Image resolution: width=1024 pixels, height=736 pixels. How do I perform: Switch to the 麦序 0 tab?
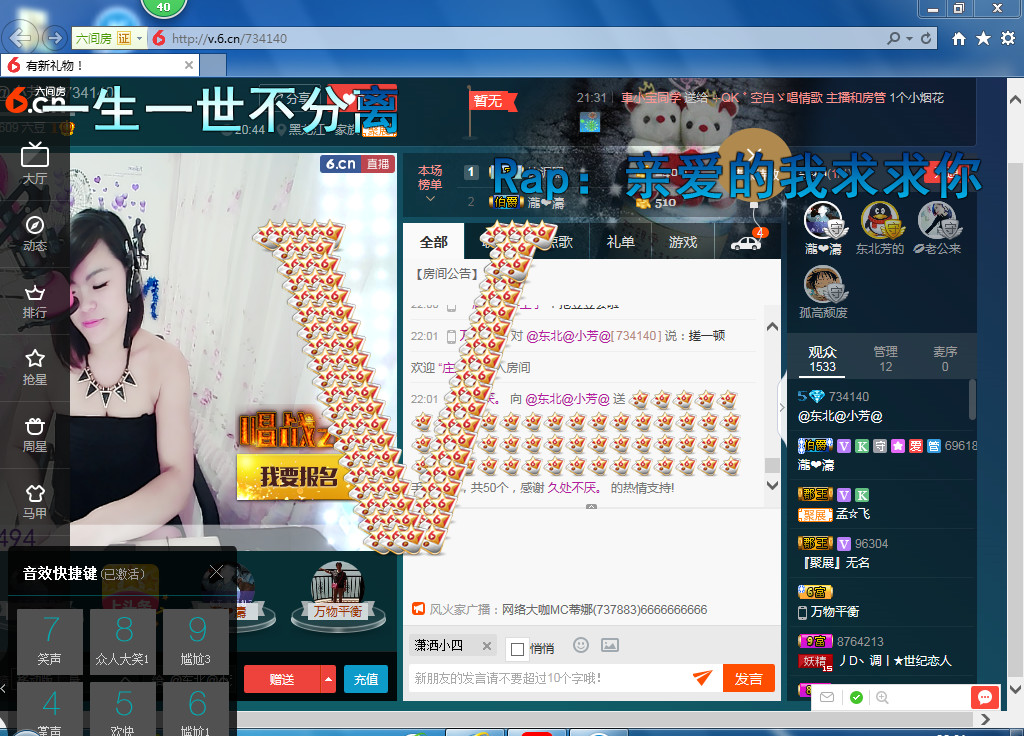click(945, 359)
